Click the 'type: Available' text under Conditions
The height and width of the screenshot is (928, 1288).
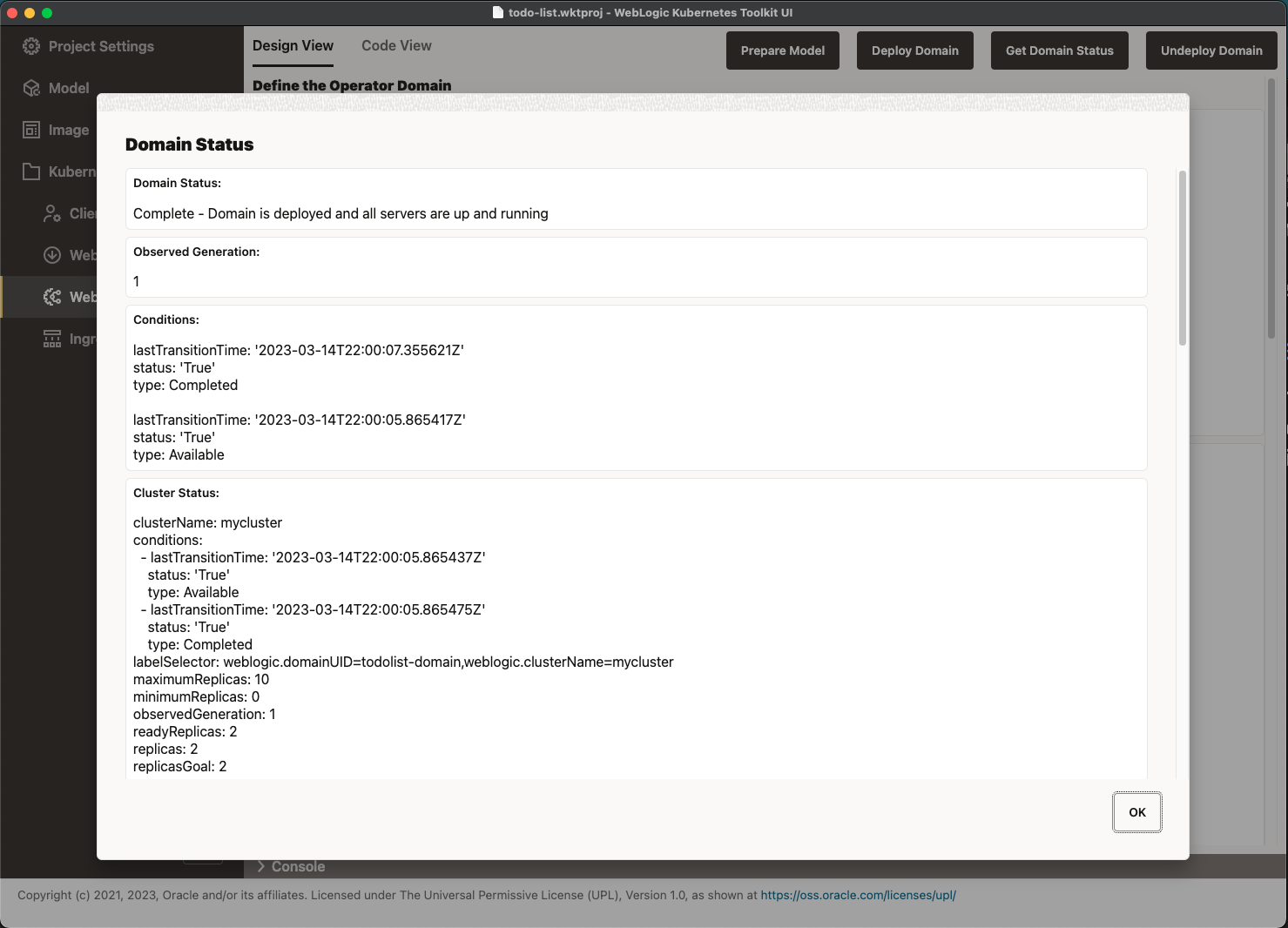click(x=179, y=454)
